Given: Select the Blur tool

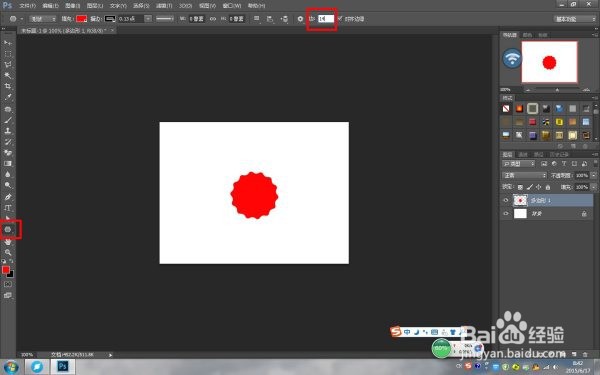Looking at the screenshot, I should coord(8,174).
